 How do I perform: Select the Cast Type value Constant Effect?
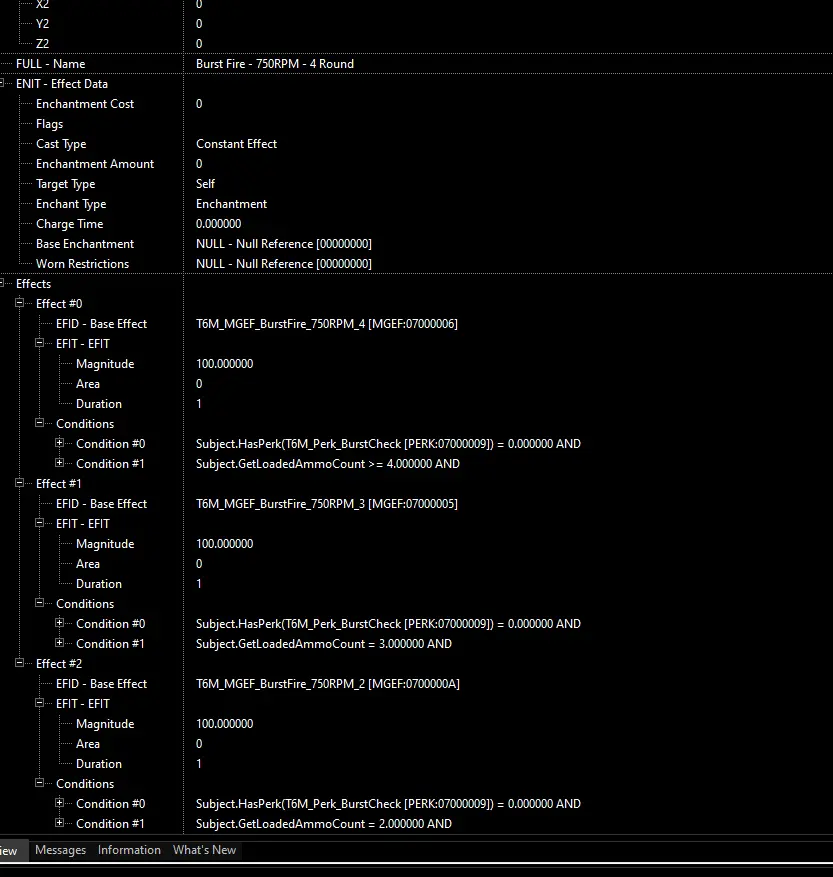tap(236, 144)
